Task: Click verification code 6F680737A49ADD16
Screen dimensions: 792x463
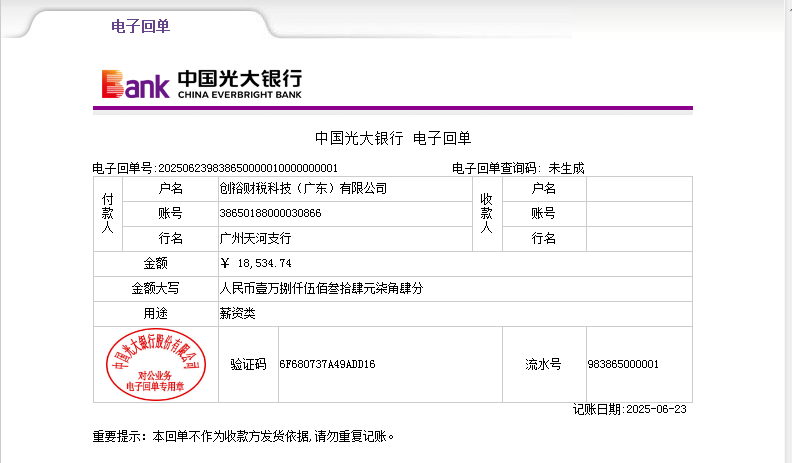Action: coord(327,365)
